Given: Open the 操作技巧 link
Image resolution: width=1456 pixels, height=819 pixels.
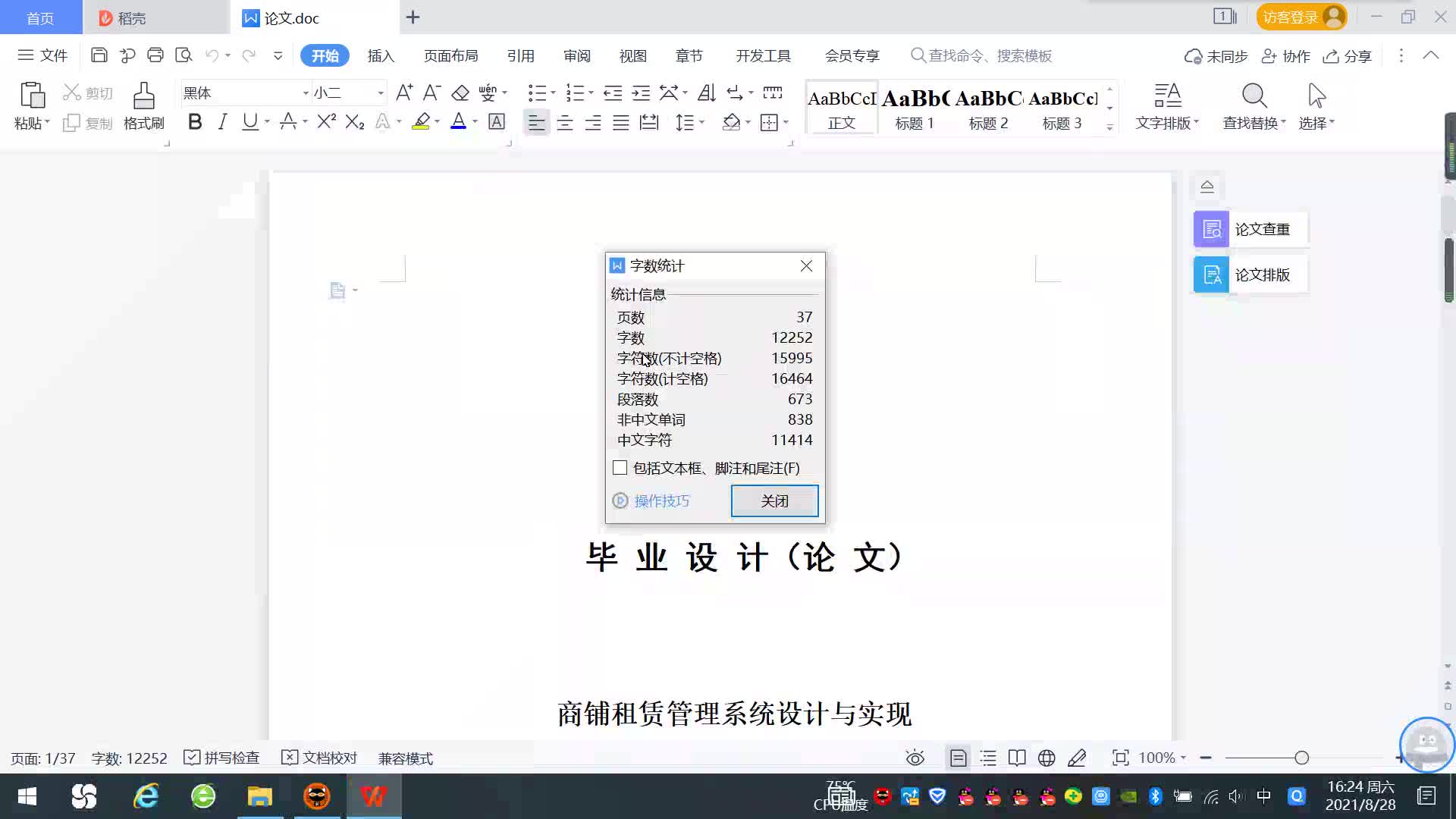Looking at the screenshot, I should pos(661,500).
